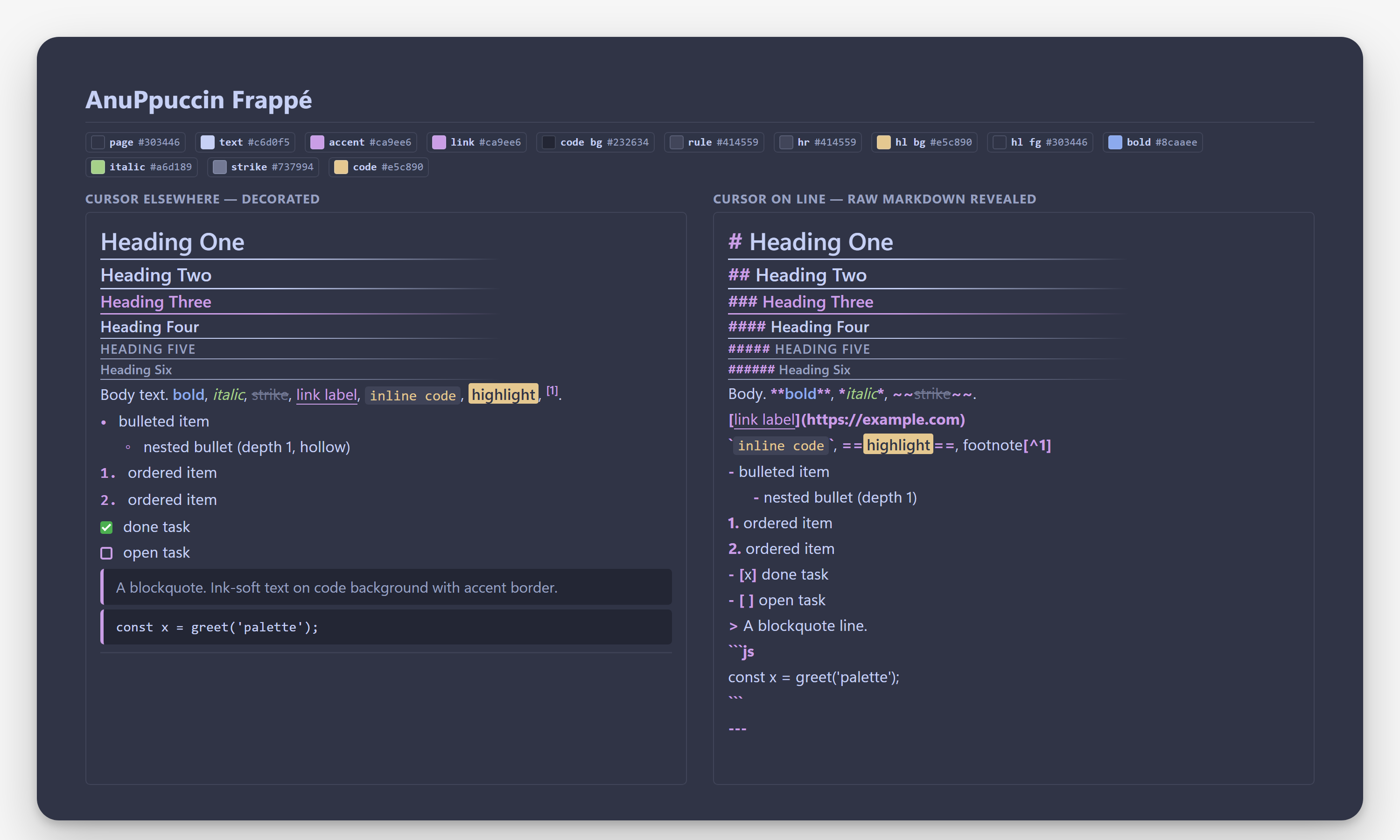Click the '1. ordered item' line in left pane
This screenshot has height=840, width=1400.
click(159, 473)
